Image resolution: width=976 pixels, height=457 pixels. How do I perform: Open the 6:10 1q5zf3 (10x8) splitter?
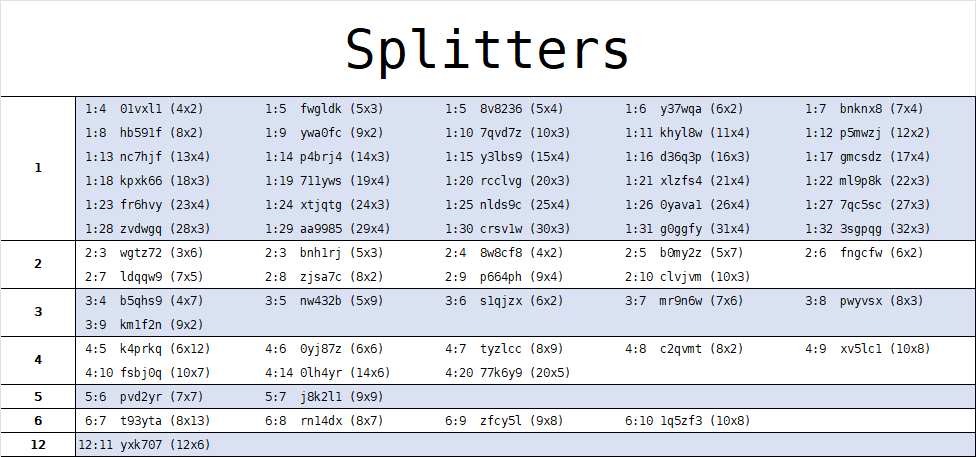click(x=688, y=421)
